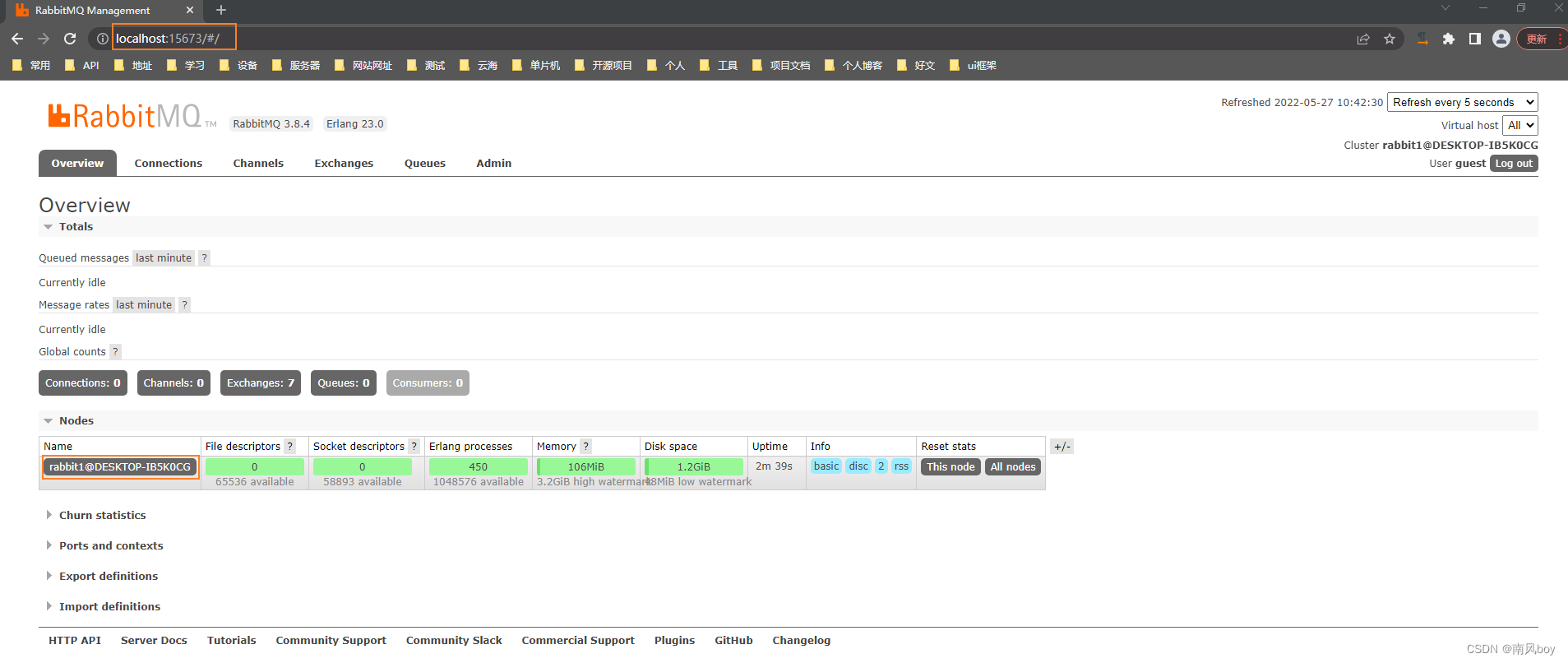Open help for File descriptors column
Screen dimensions: 1568x663
[x=290, y=447]
